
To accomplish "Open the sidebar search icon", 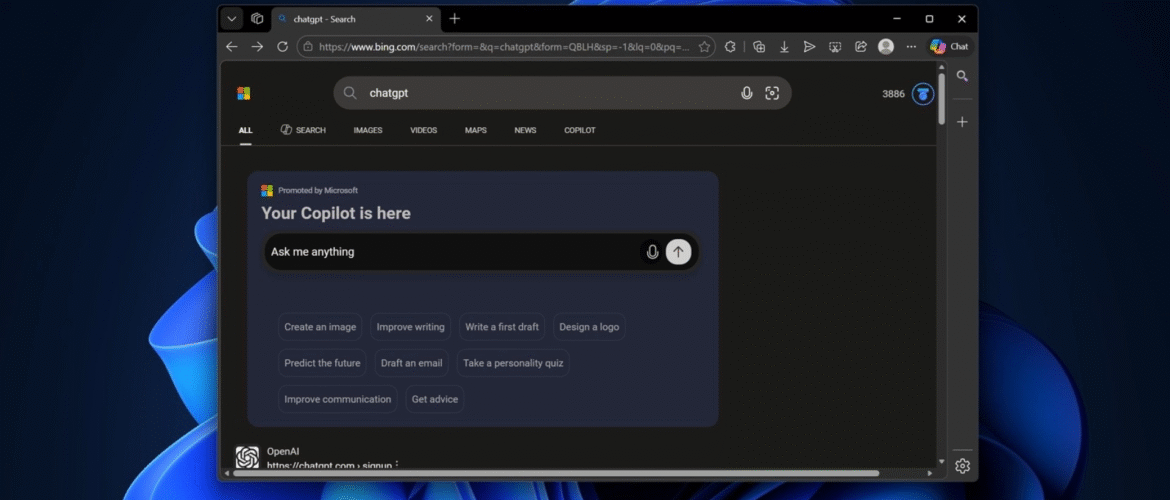I will click(x=963, y=76).
